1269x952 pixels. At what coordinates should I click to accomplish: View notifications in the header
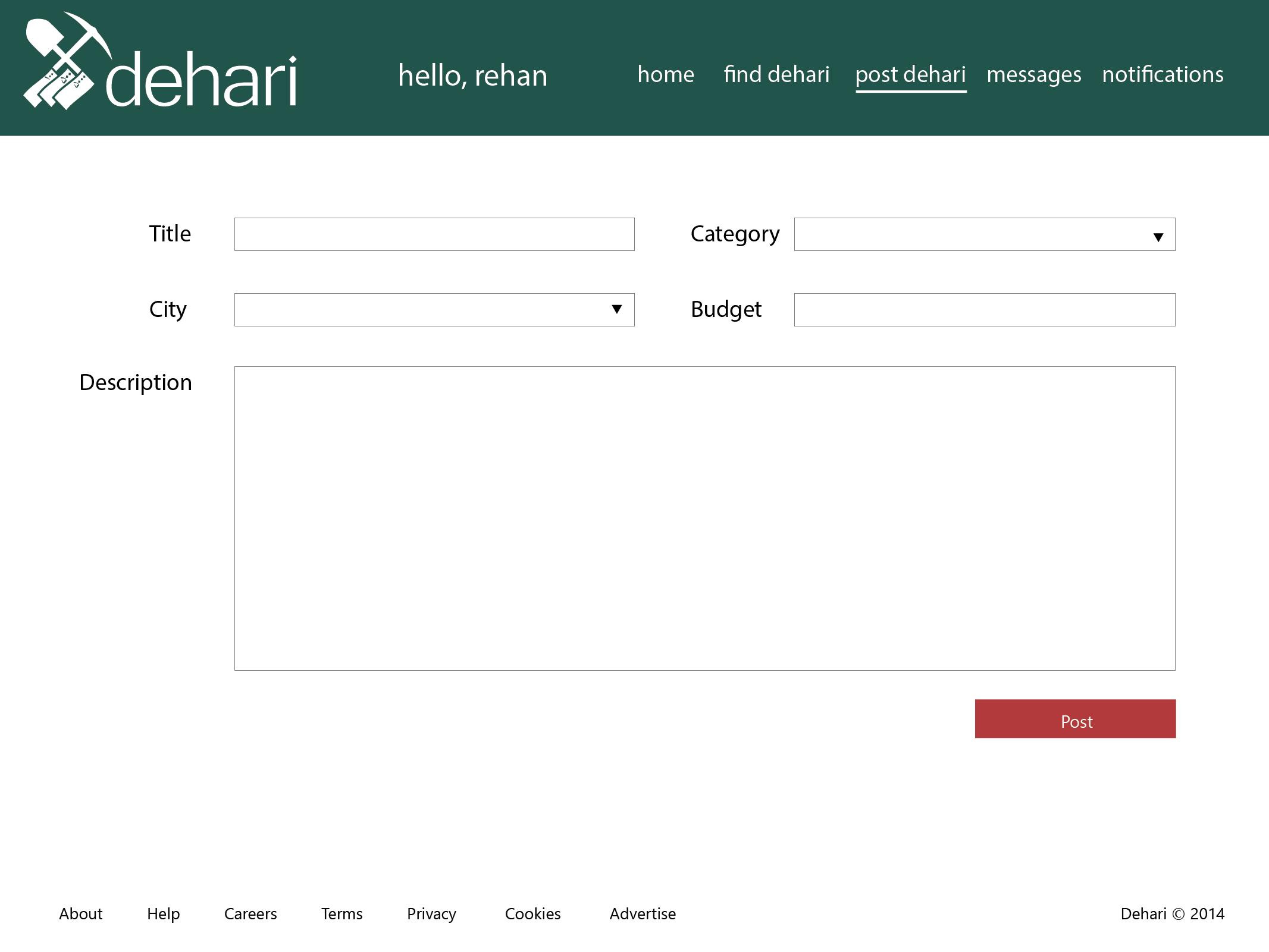pyautogui.click(x=1163, y=75)
